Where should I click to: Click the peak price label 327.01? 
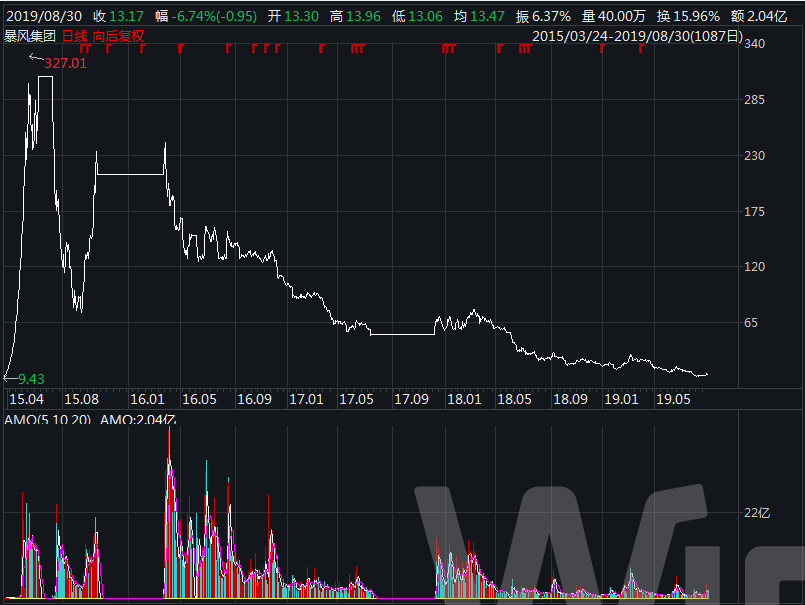click(65, 63)
